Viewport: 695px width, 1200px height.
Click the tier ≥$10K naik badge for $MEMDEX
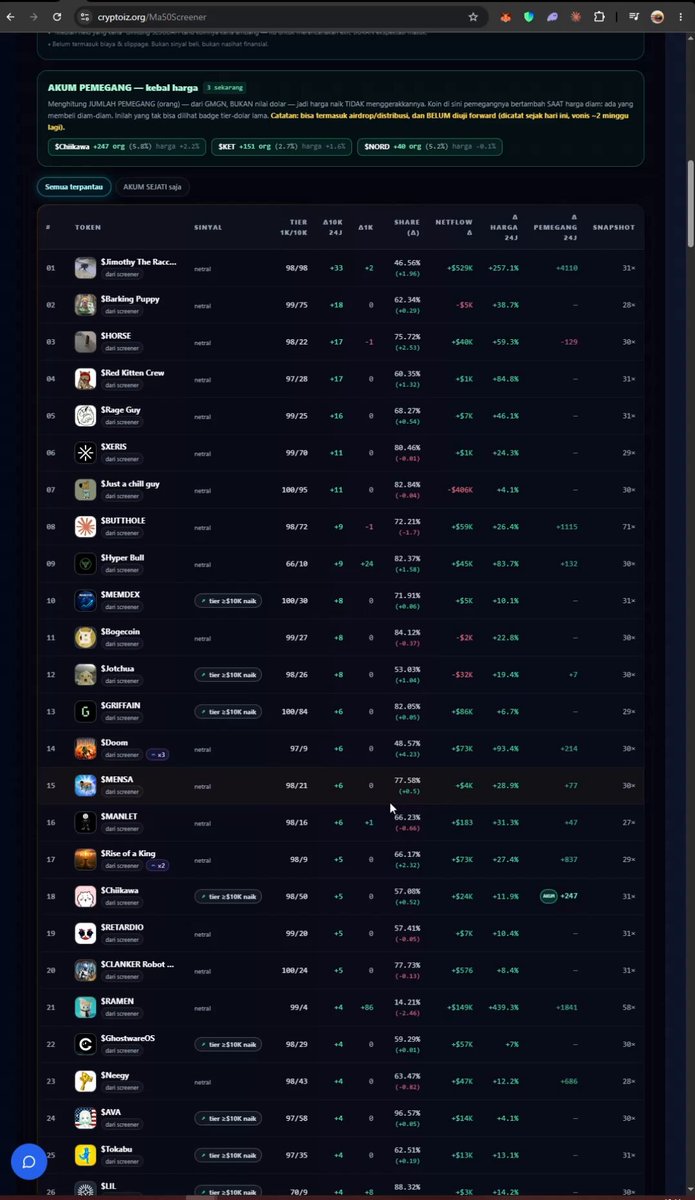[228, 601]
